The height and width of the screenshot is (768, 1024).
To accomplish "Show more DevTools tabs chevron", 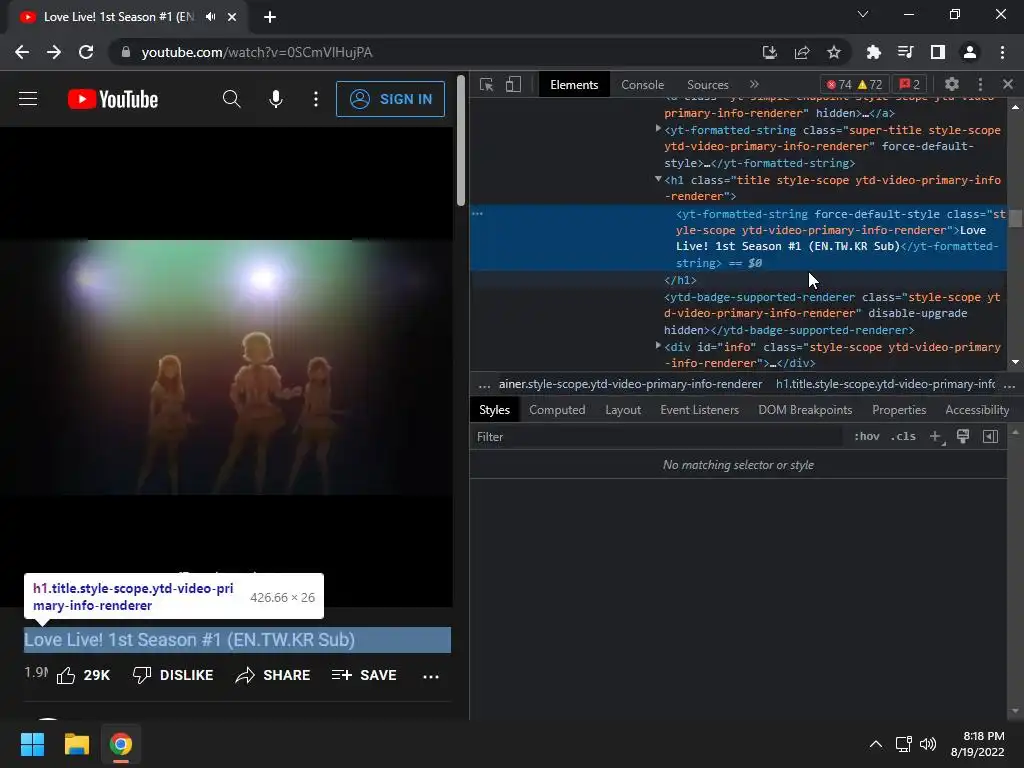I will (754, 84).
